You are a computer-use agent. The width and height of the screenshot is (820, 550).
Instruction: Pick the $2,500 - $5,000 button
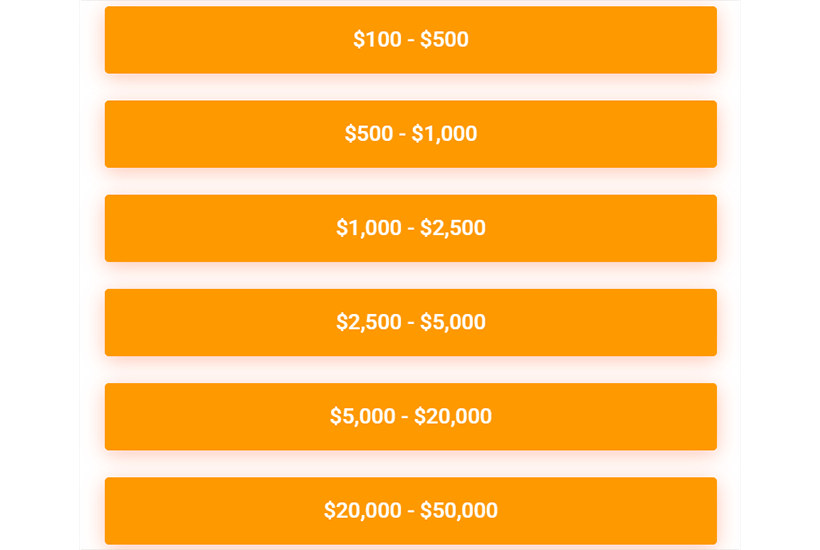coord(410,322)
